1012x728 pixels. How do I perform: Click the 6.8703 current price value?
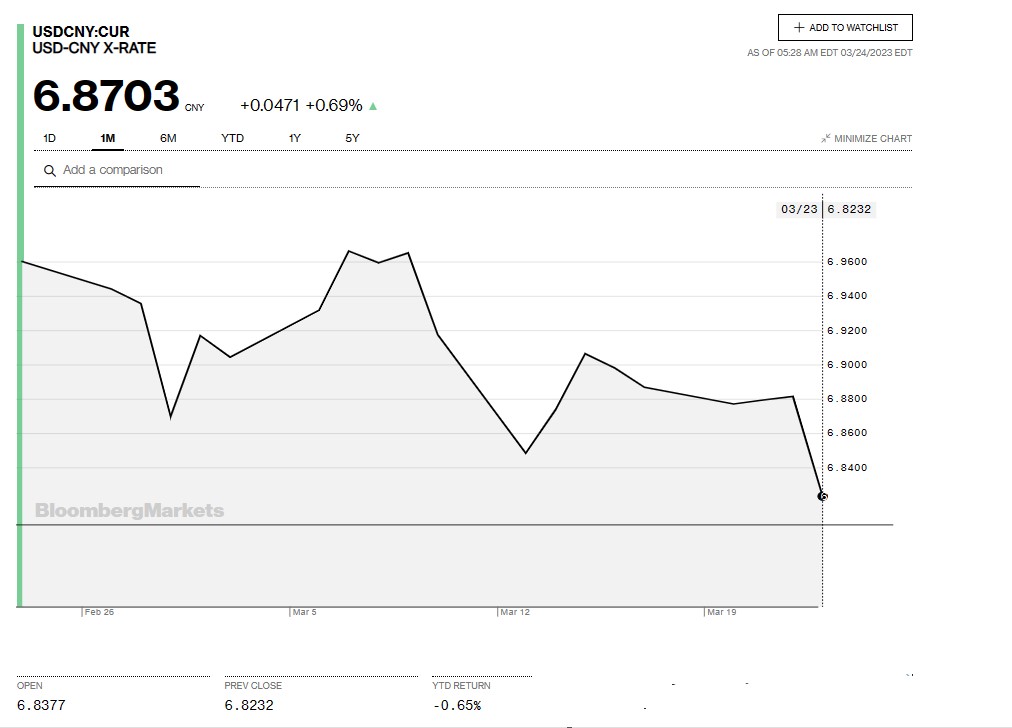coord(106,96)
